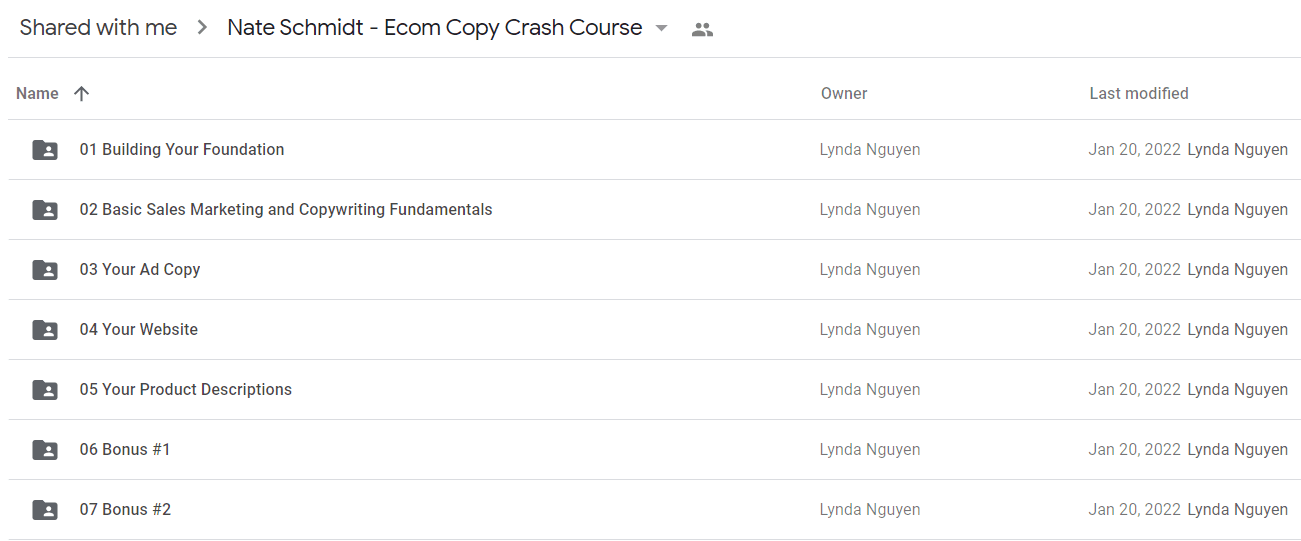Screen dimensions: 1301x541
Task: Click the shared folder icon for 01 Building Your Foundation
Action: pyautogui.click(x=45, y=150)
